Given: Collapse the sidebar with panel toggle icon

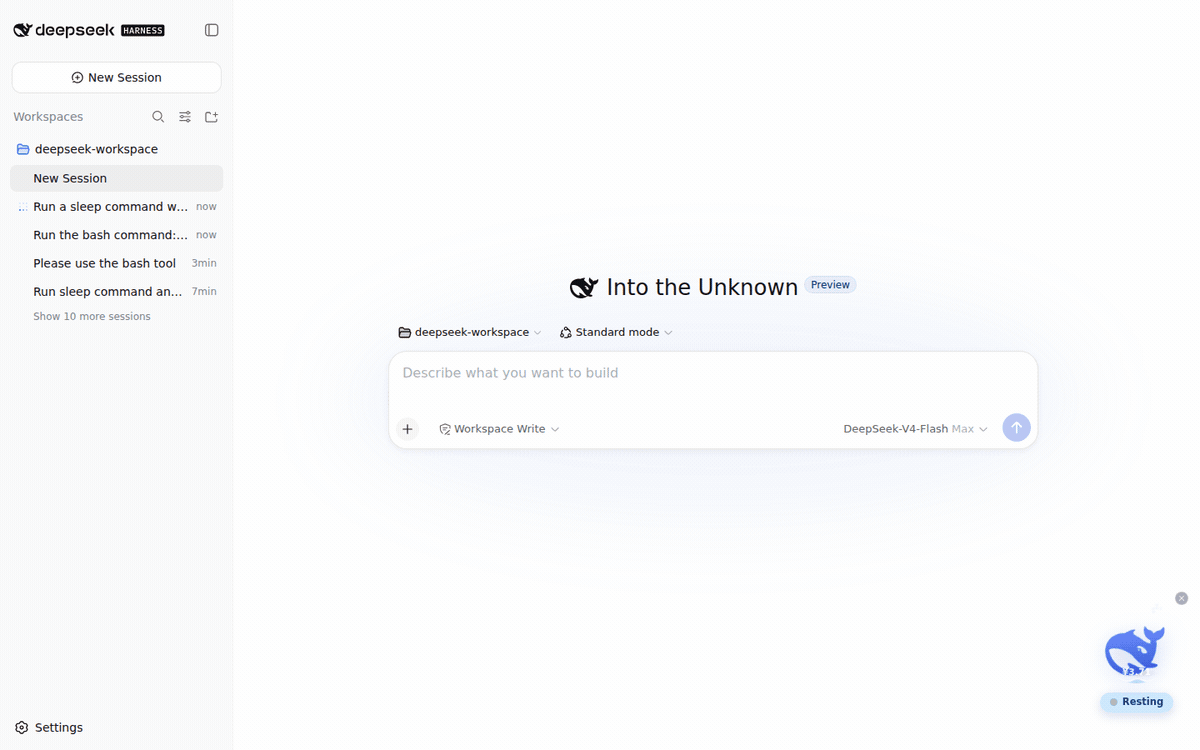Looking at the screenshot, I should [211, 30].
